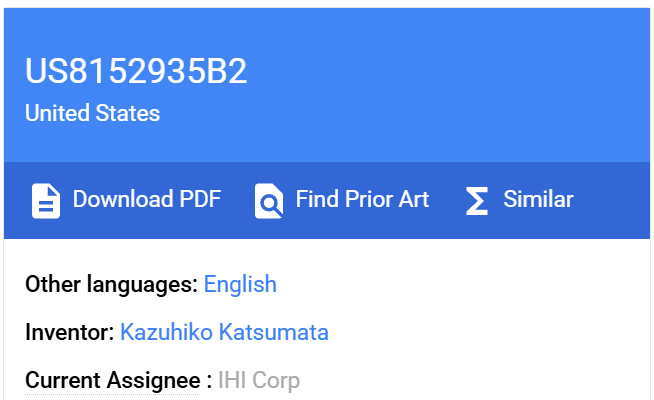Click blank header area right of patent number
This screenshot has width=654, height=400.
coord(450,72)
